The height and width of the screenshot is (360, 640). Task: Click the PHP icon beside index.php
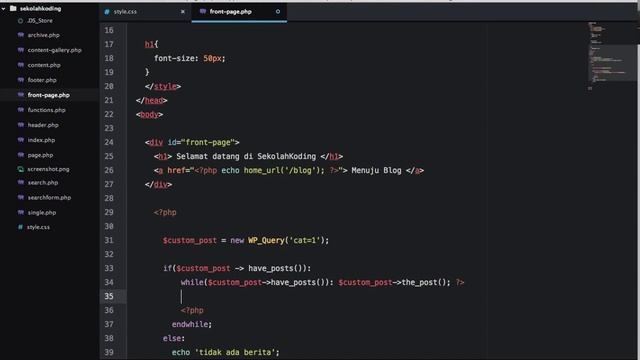[x=21, y=140]
